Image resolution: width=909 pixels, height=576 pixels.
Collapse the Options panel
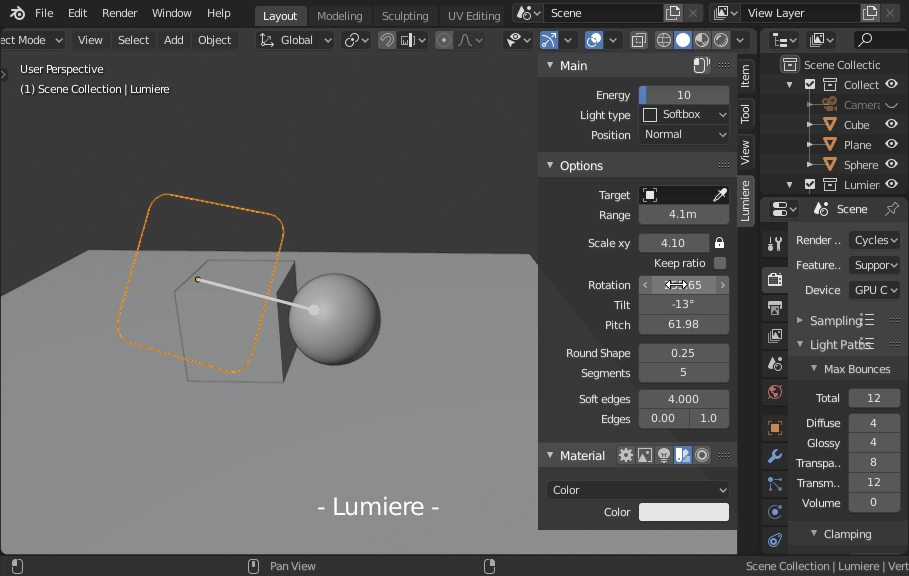[x=550, y=165]
